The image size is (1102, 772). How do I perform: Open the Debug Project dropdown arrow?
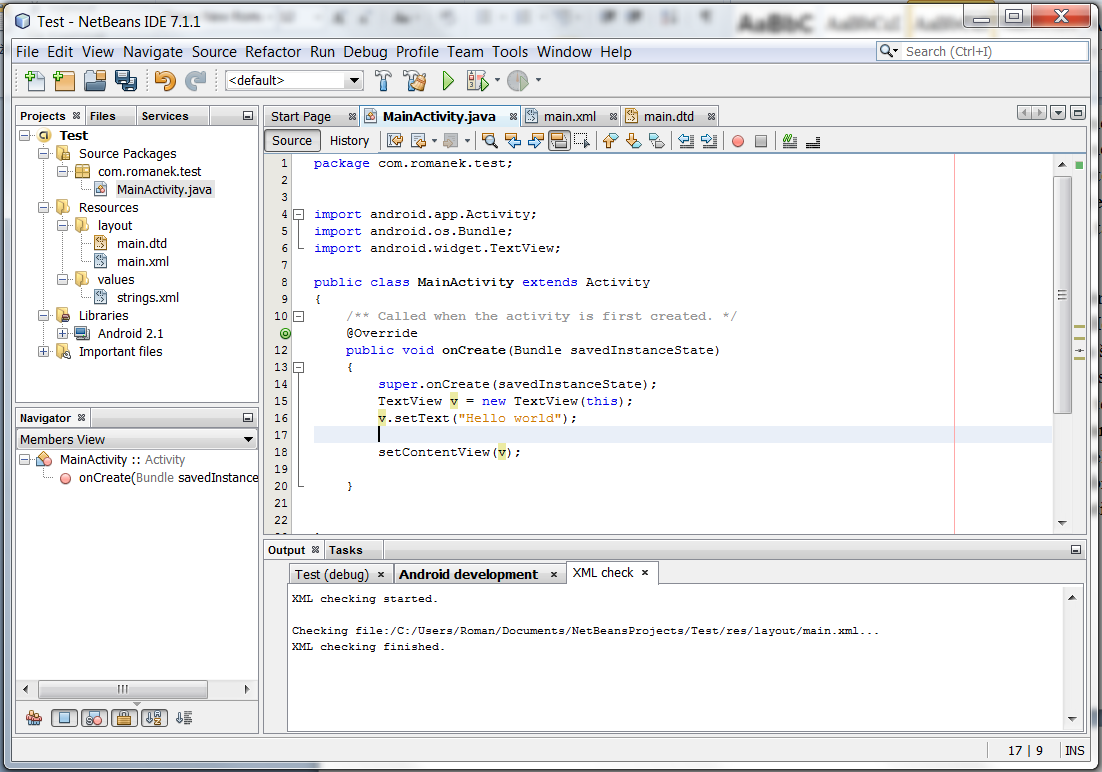pos(497,80)
